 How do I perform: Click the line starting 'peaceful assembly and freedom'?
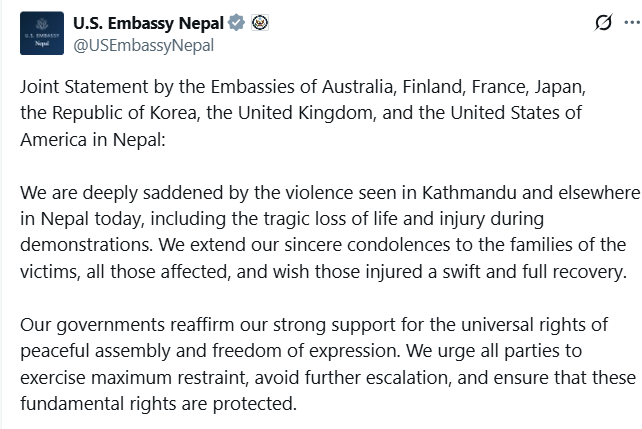pyautogui.click(x=301, y=351)
